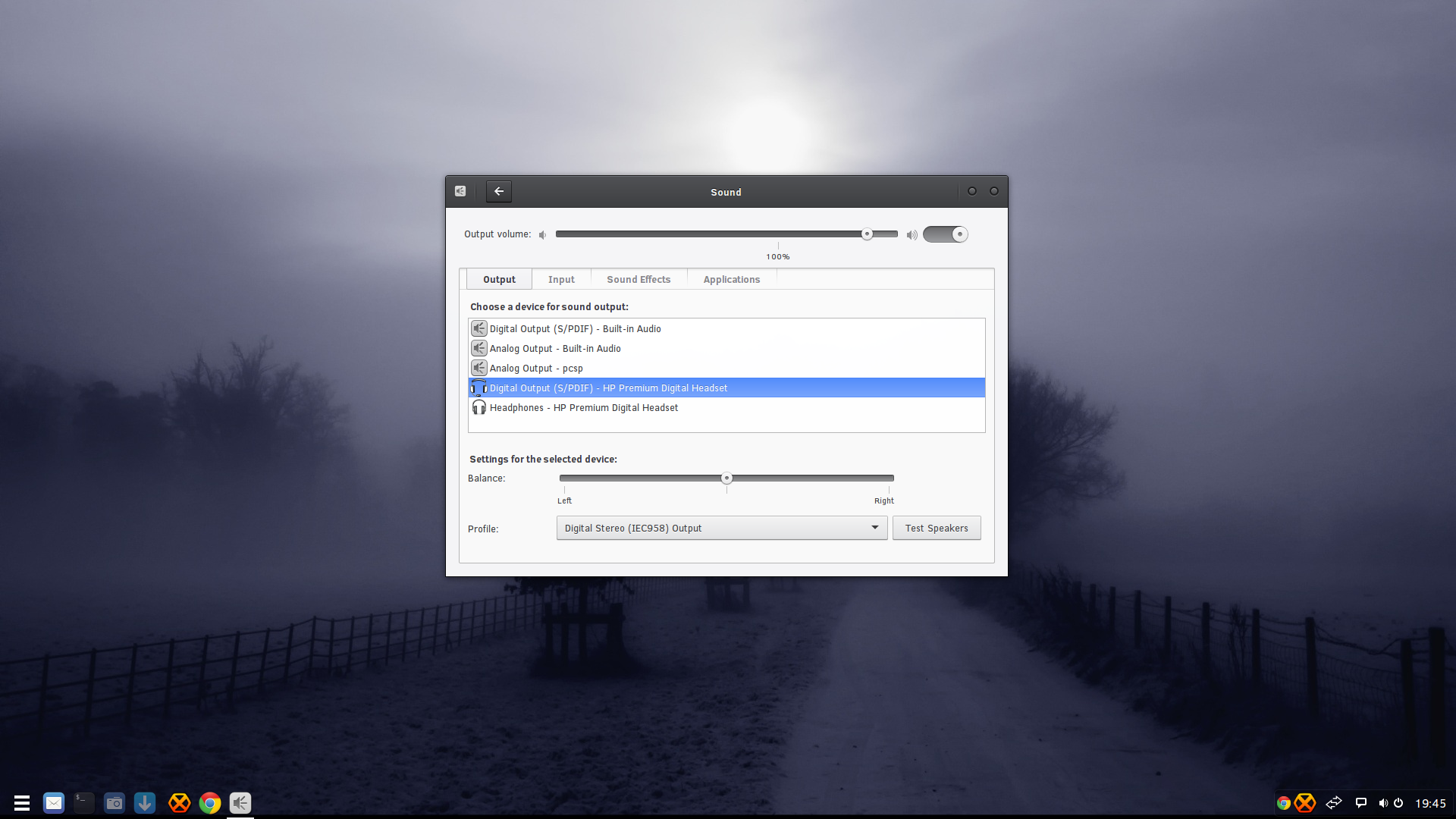Screen dimensions: 1456x819
Task: Go back using the arrow button
Action: coord(499,192)
